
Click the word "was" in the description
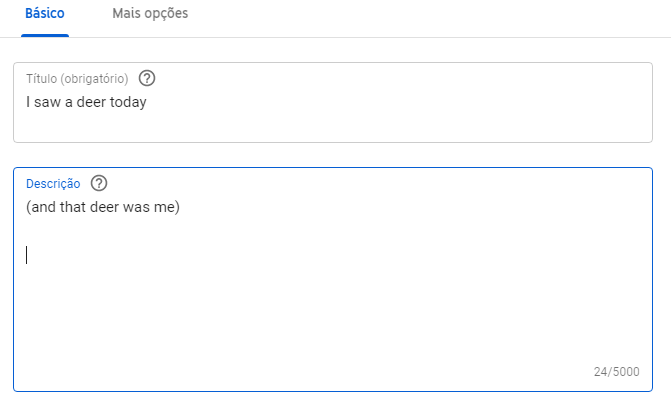[x=136, y=207]
